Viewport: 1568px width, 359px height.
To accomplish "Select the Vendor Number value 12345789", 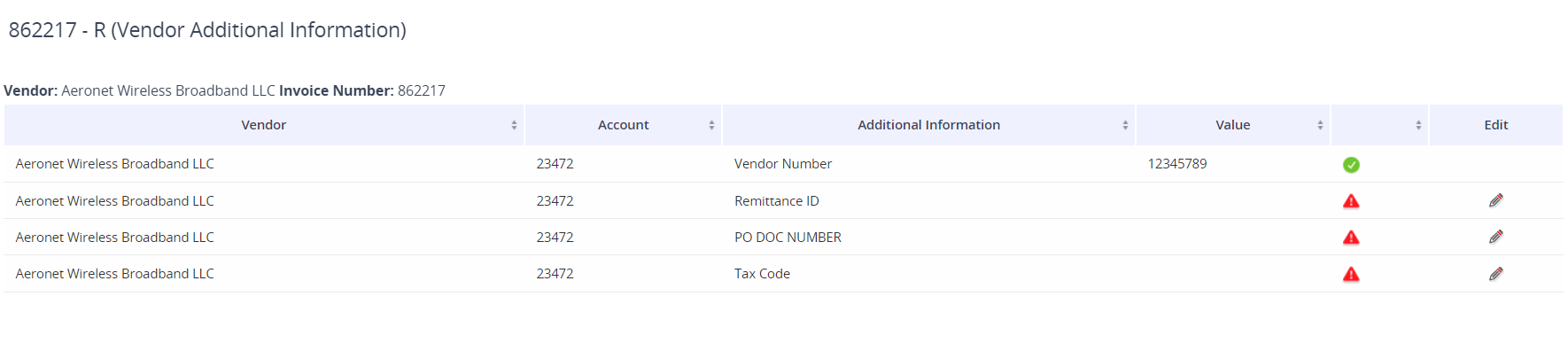I will (x=1177, y=164).
